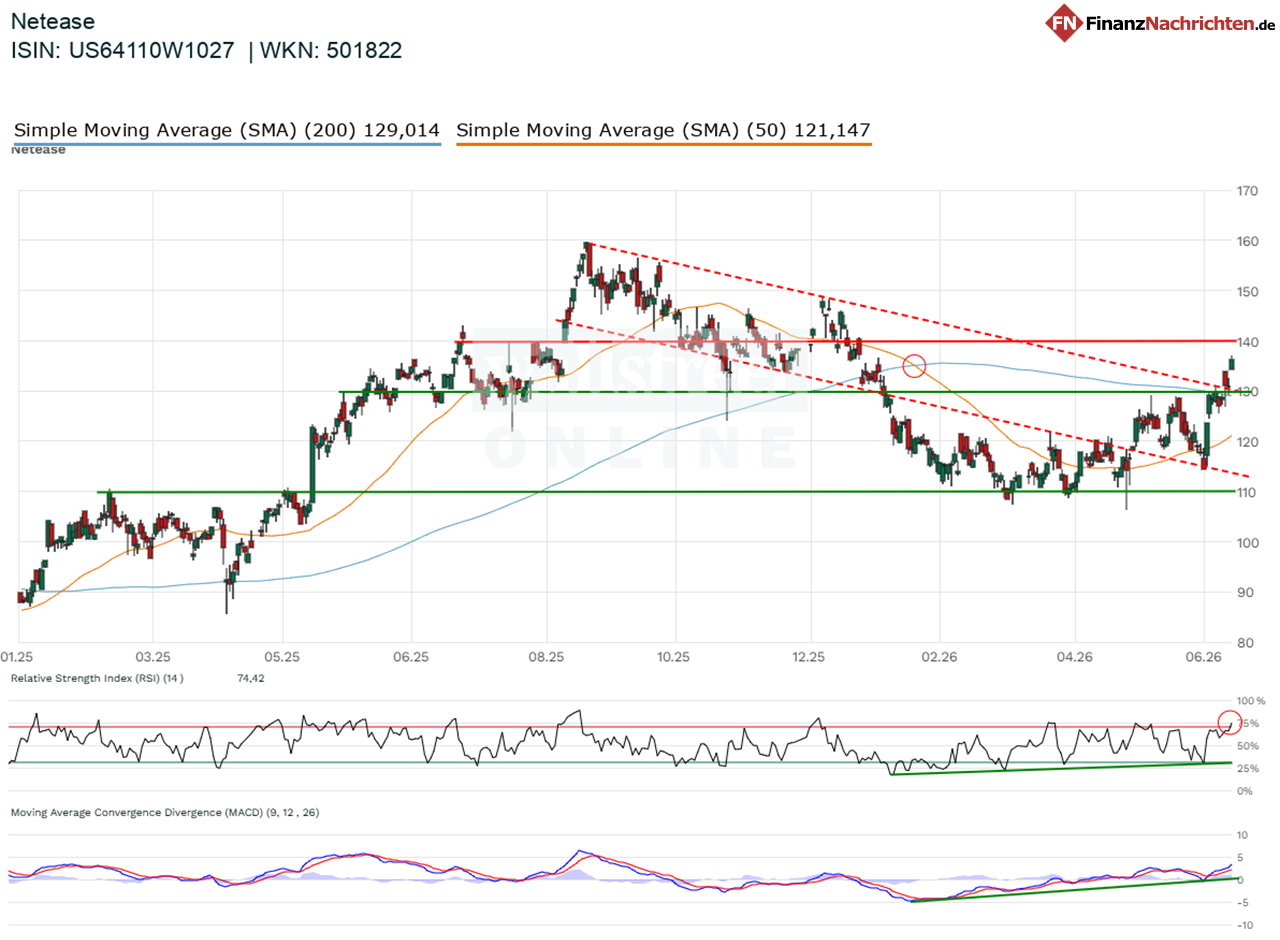Screen dimensions: 1280x940
Task: Click the 90 price axis label
Action: [1247, 593]
